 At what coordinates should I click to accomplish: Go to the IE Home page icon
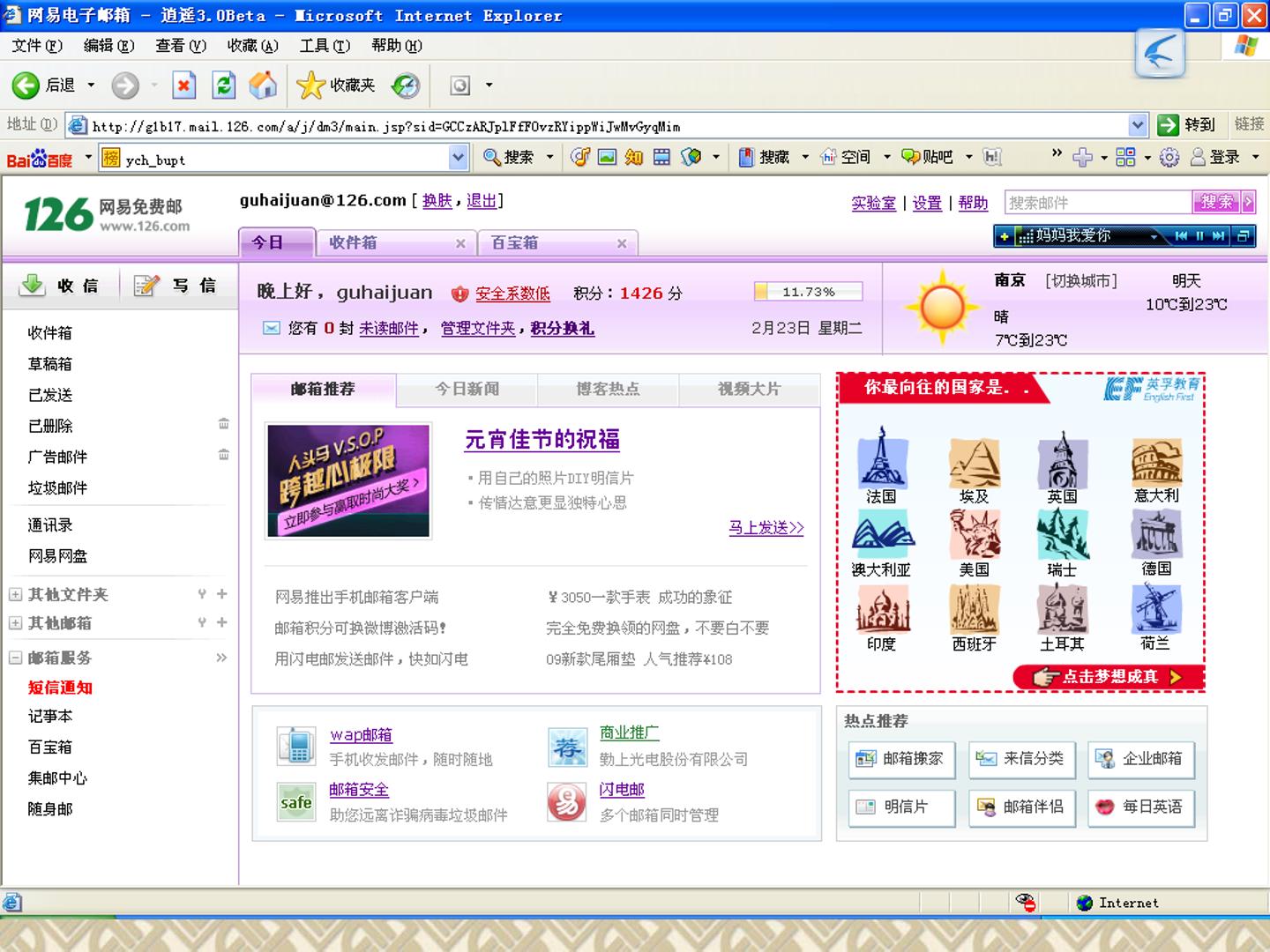click(263, 86)
